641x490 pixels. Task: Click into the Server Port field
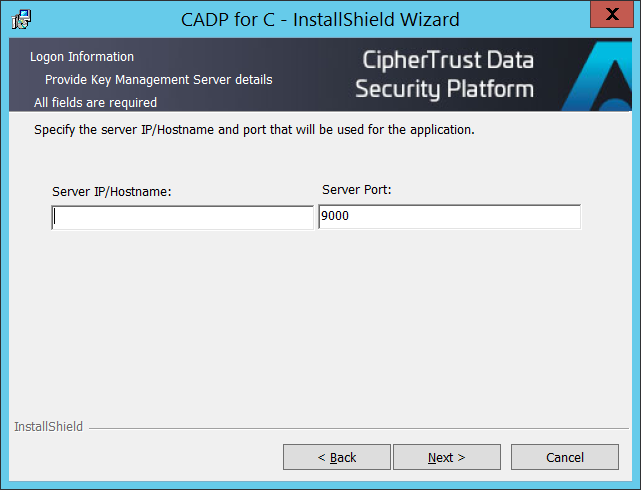(449, 217)
